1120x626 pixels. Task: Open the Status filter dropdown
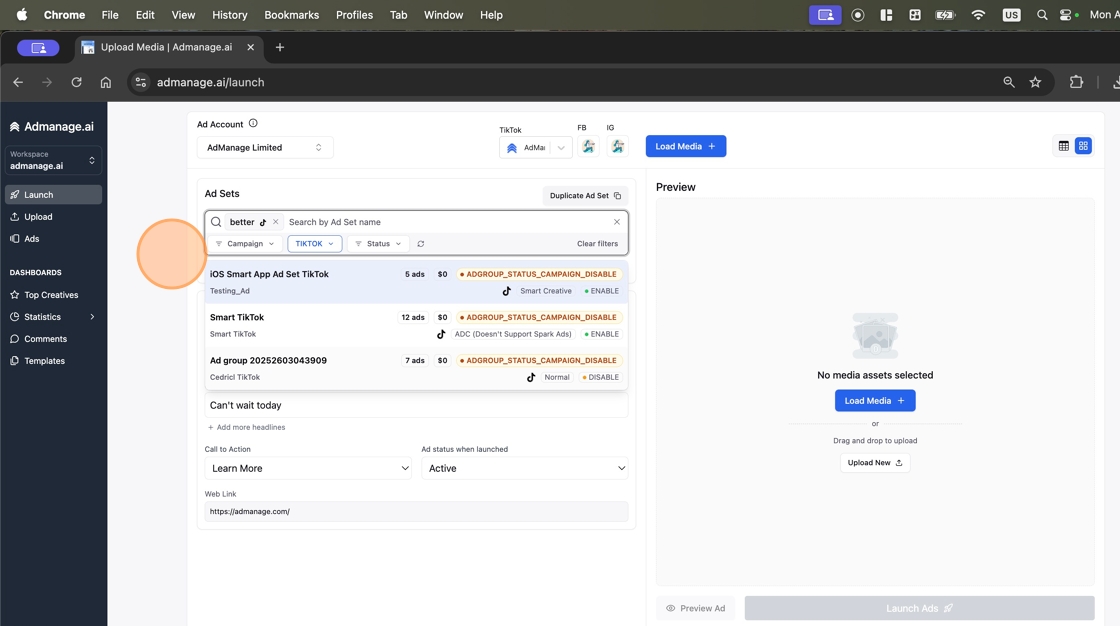click(x=379, y=244)
